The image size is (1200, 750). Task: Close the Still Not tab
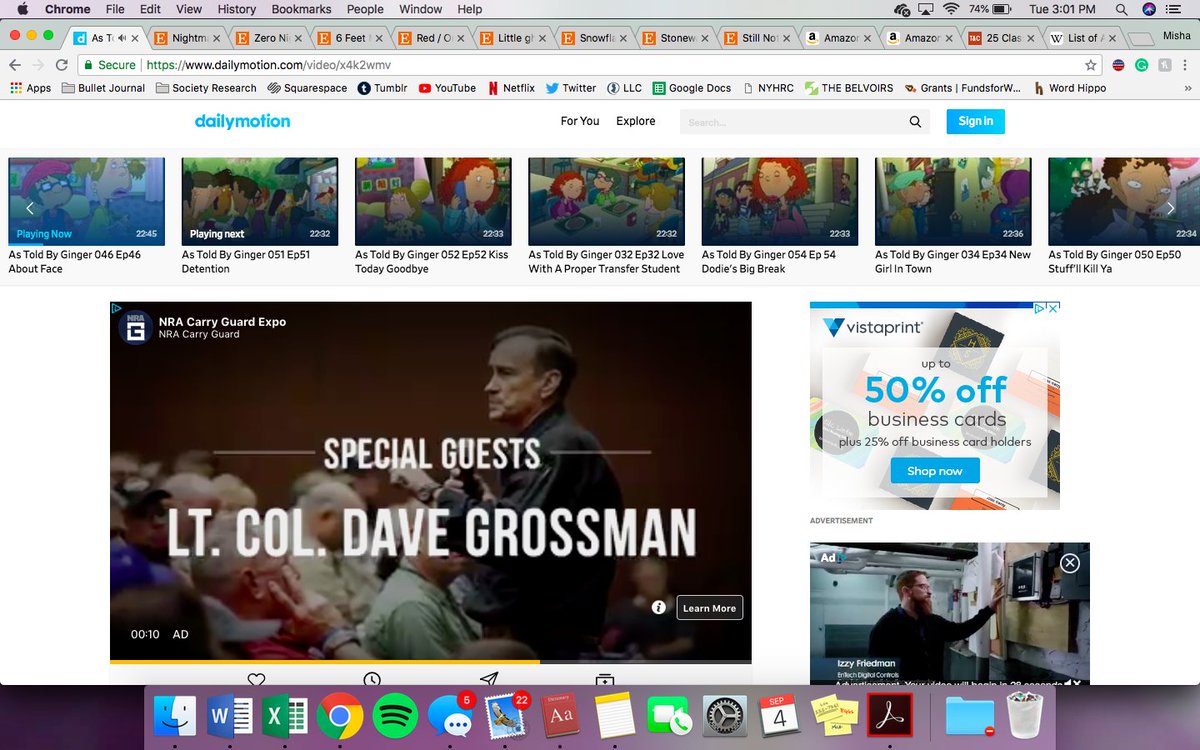pyautogui.click(x=785, y=39)
